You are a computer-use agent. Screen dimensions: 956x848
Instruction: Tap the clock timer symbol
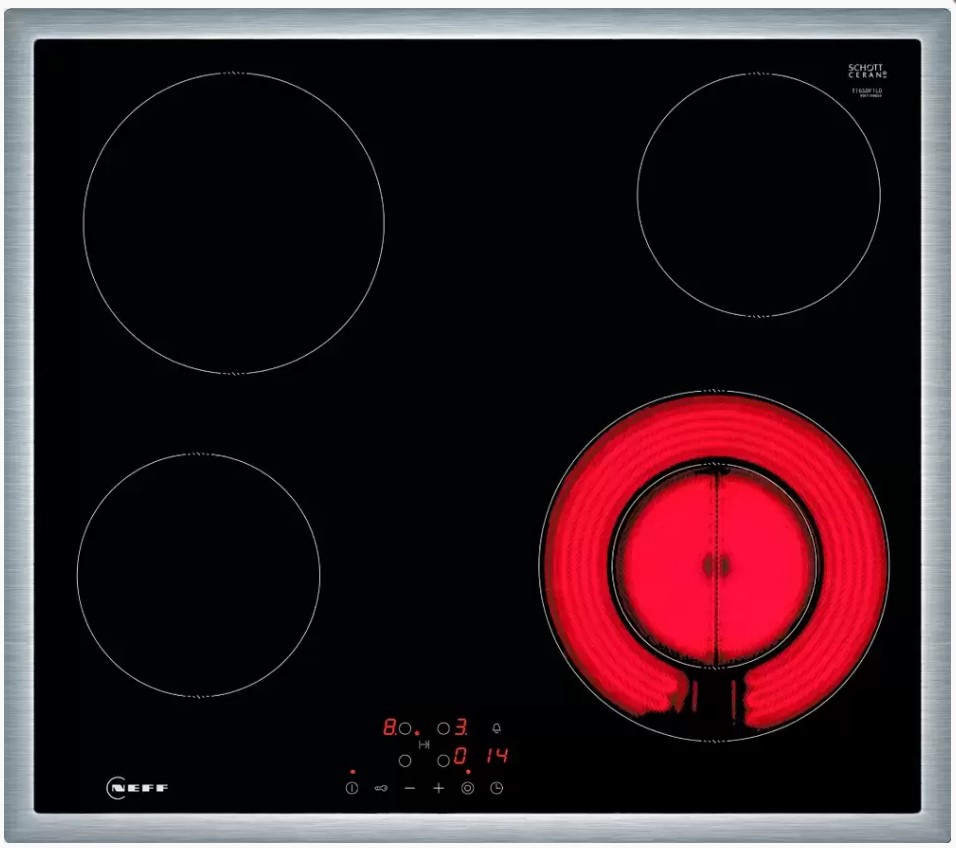497,788
